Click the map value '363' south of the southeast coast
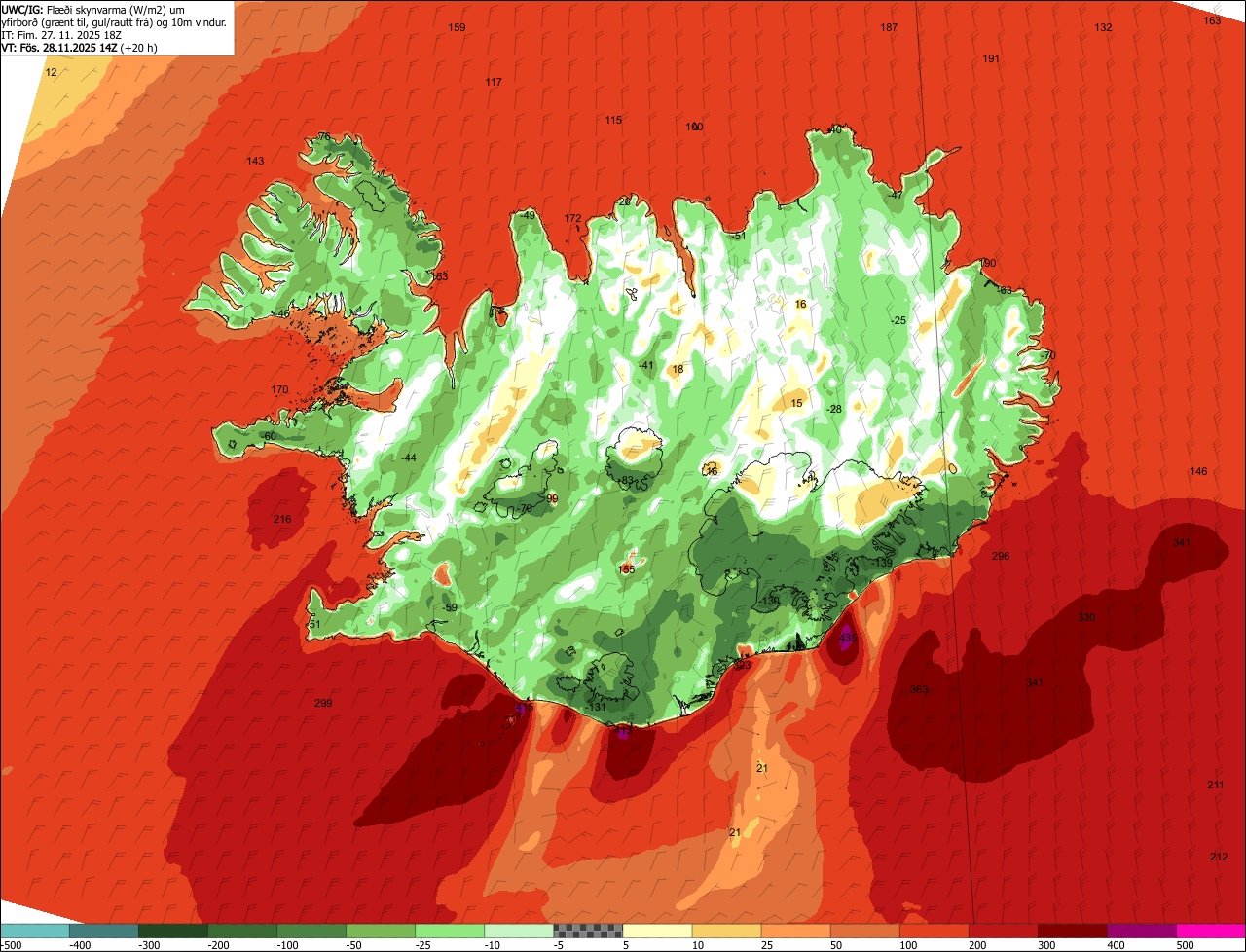 [919, 689]
